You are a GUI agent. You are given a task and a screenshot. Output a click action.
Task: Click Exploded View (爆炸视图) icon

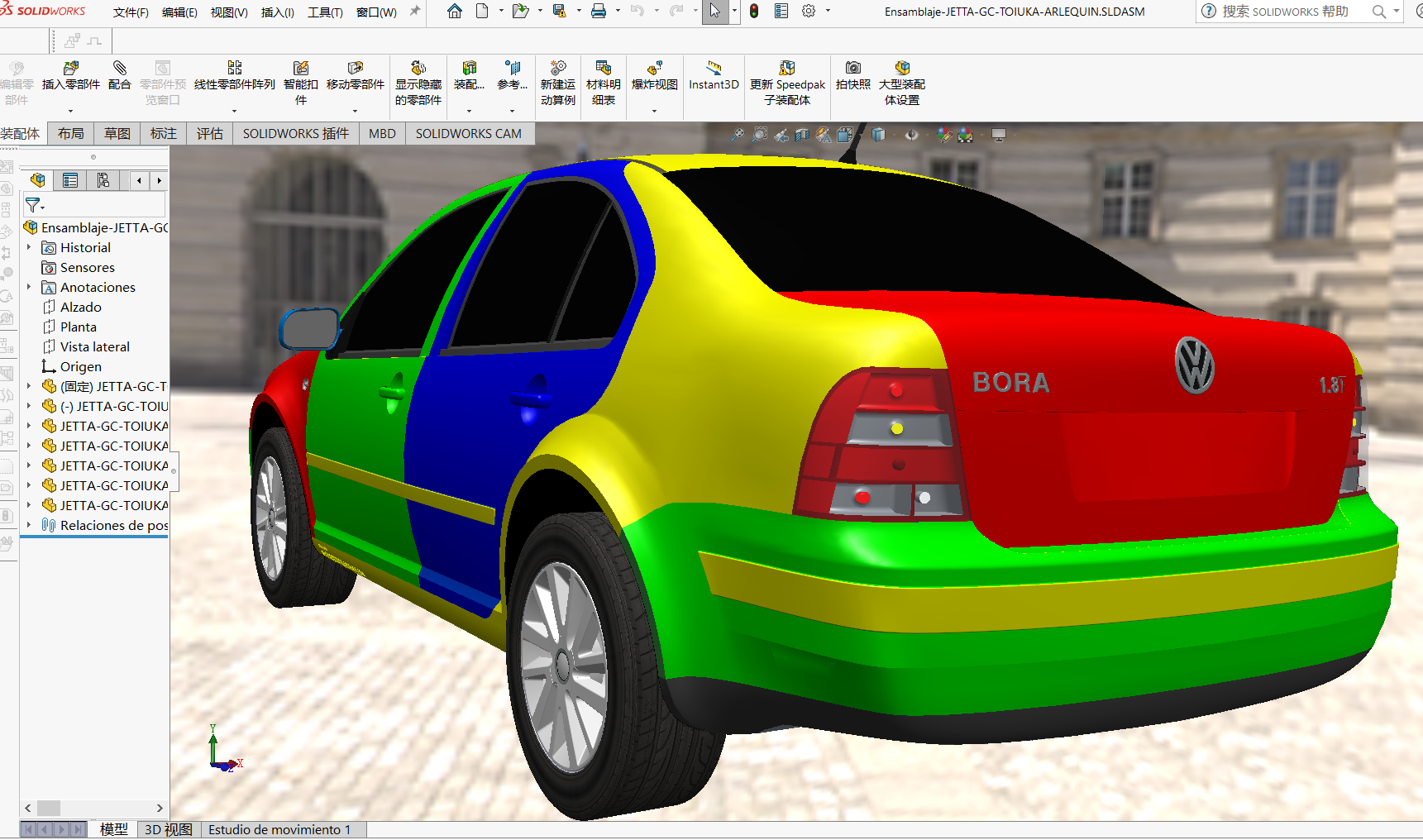[655, 68]
